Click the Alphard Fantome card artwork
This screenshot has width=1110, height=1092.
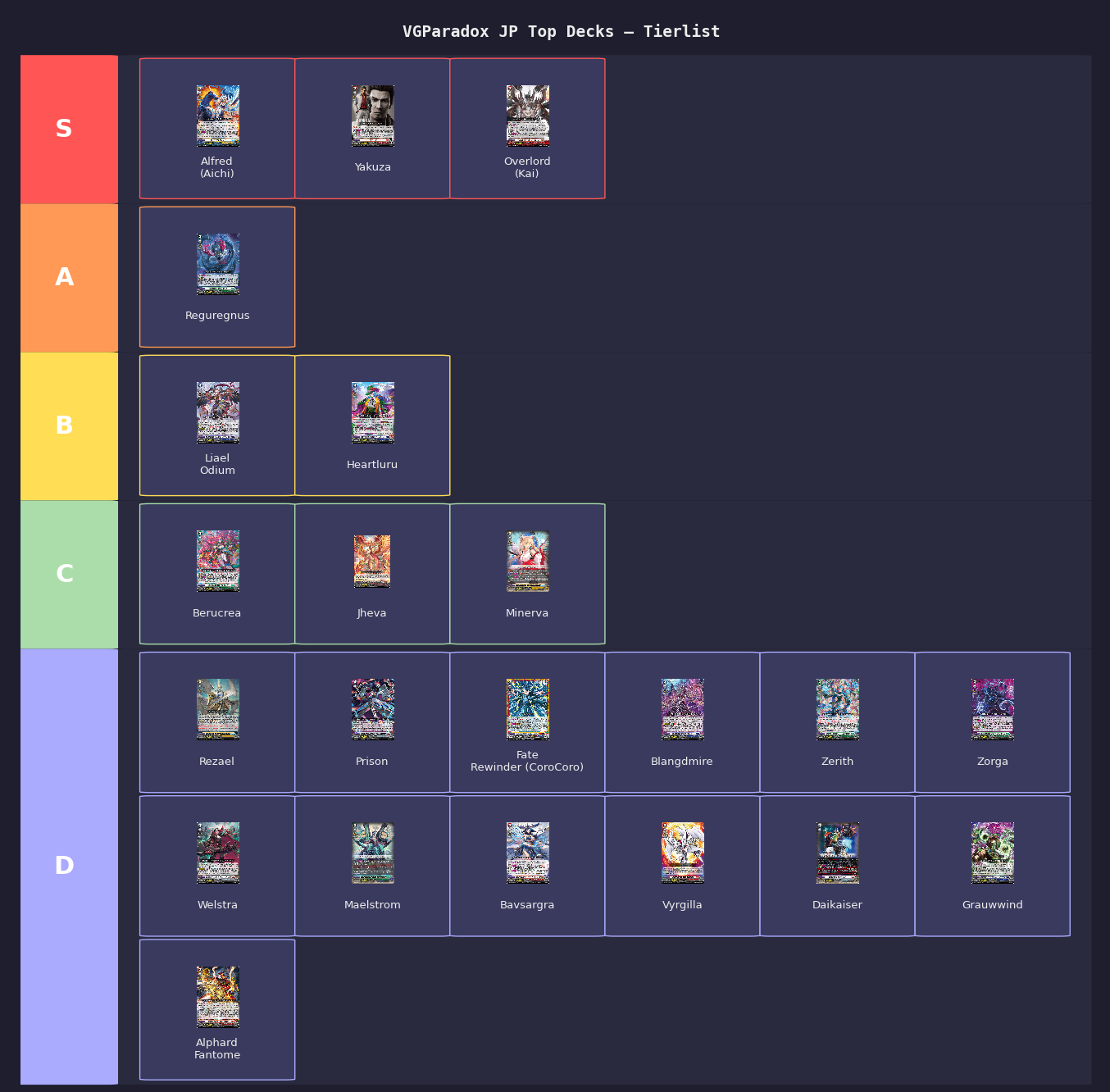(x=217, y=997)
